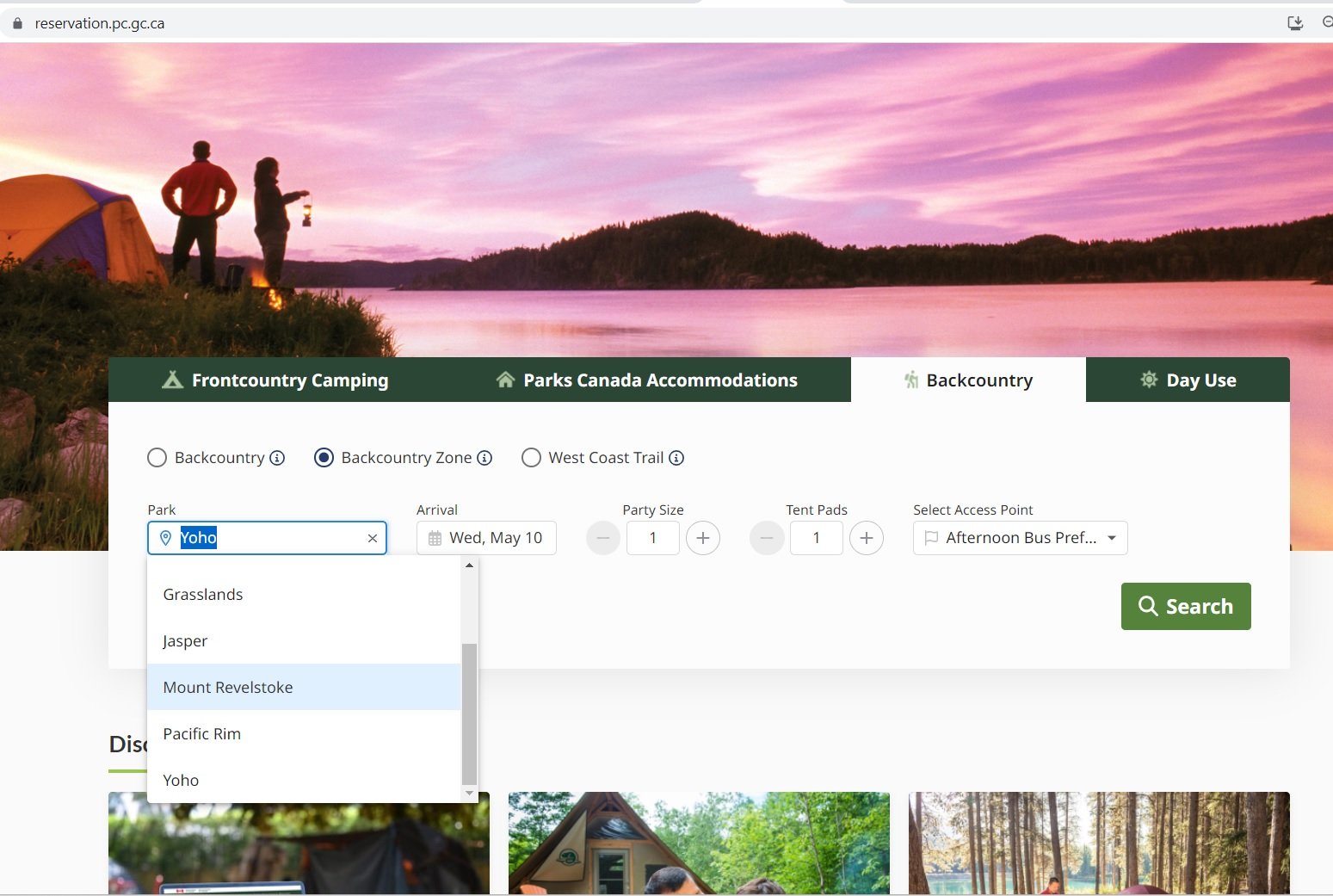The width and height of the screenshot is (1333, 896).
Task: Increase Party Size with the plus stepper
Action: (703, 537)
